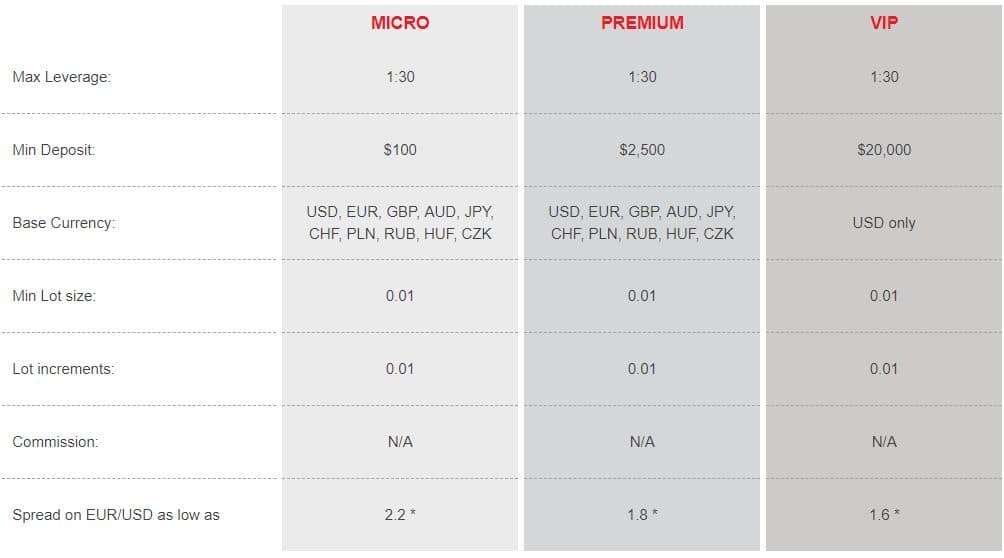
Task: Click the $2,500 minimum deposit value
Action: pyautogui.click(x=642, y=150)
